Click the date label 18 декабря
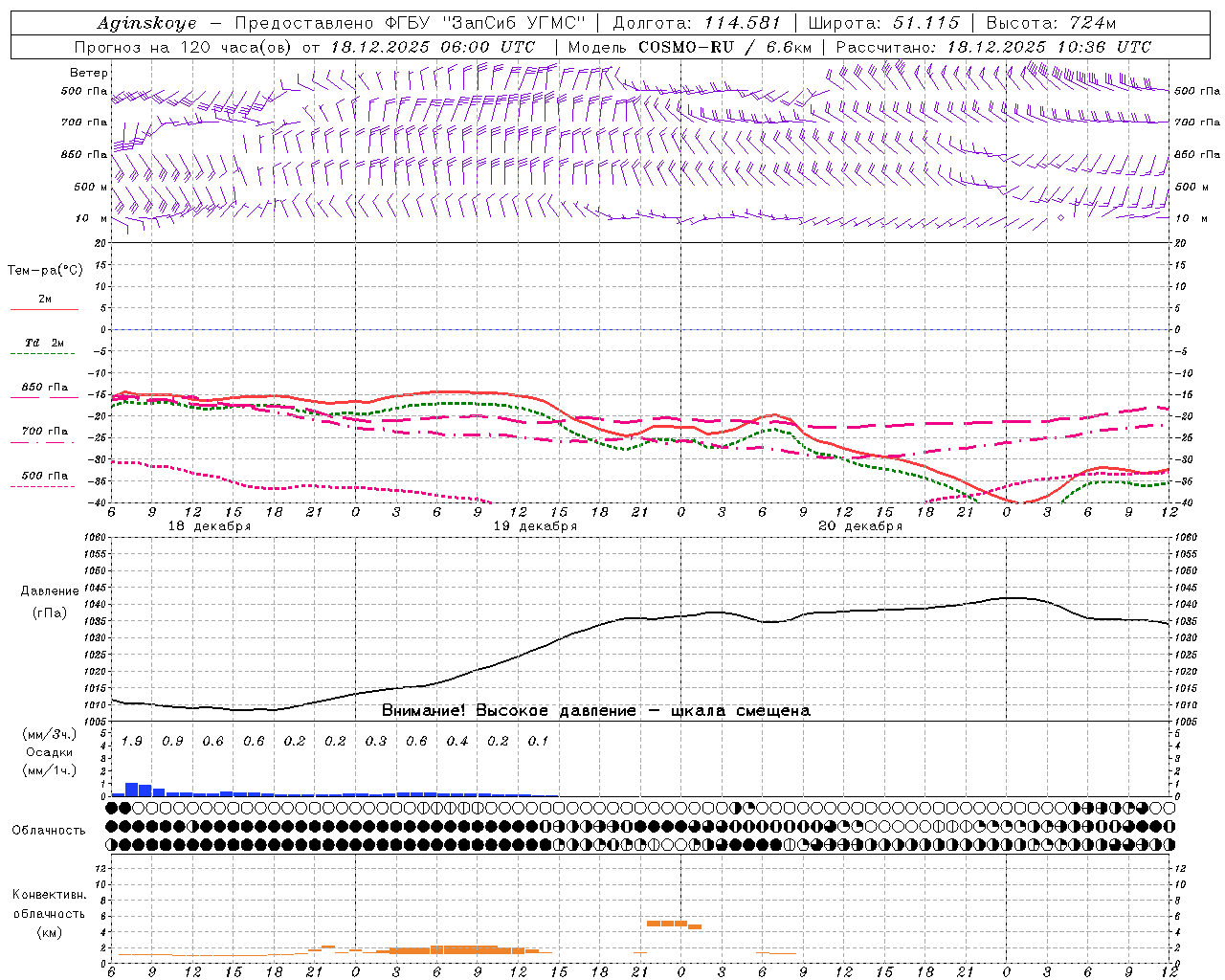This screenshot has width=1225, height=980. [210, 526]
